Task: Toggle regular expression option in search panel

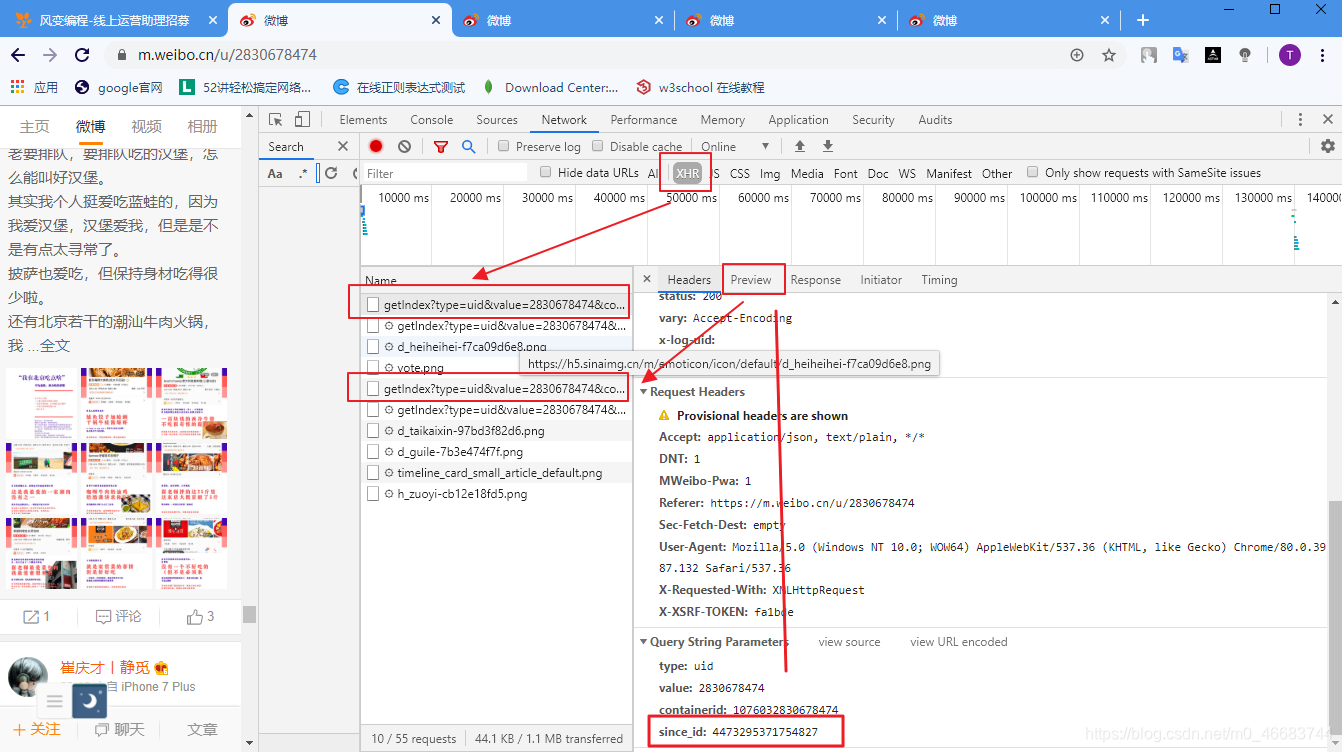Action: click(303, 173)
